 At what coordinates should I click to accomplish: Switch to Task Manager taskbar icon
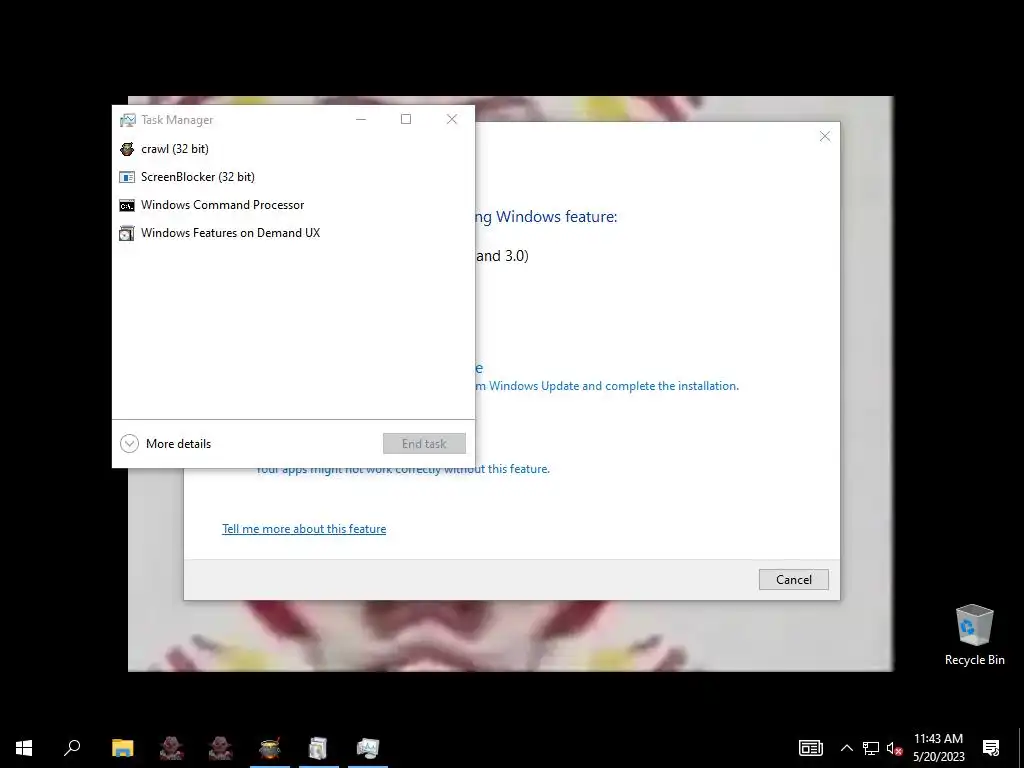click(x=368, y=748)
